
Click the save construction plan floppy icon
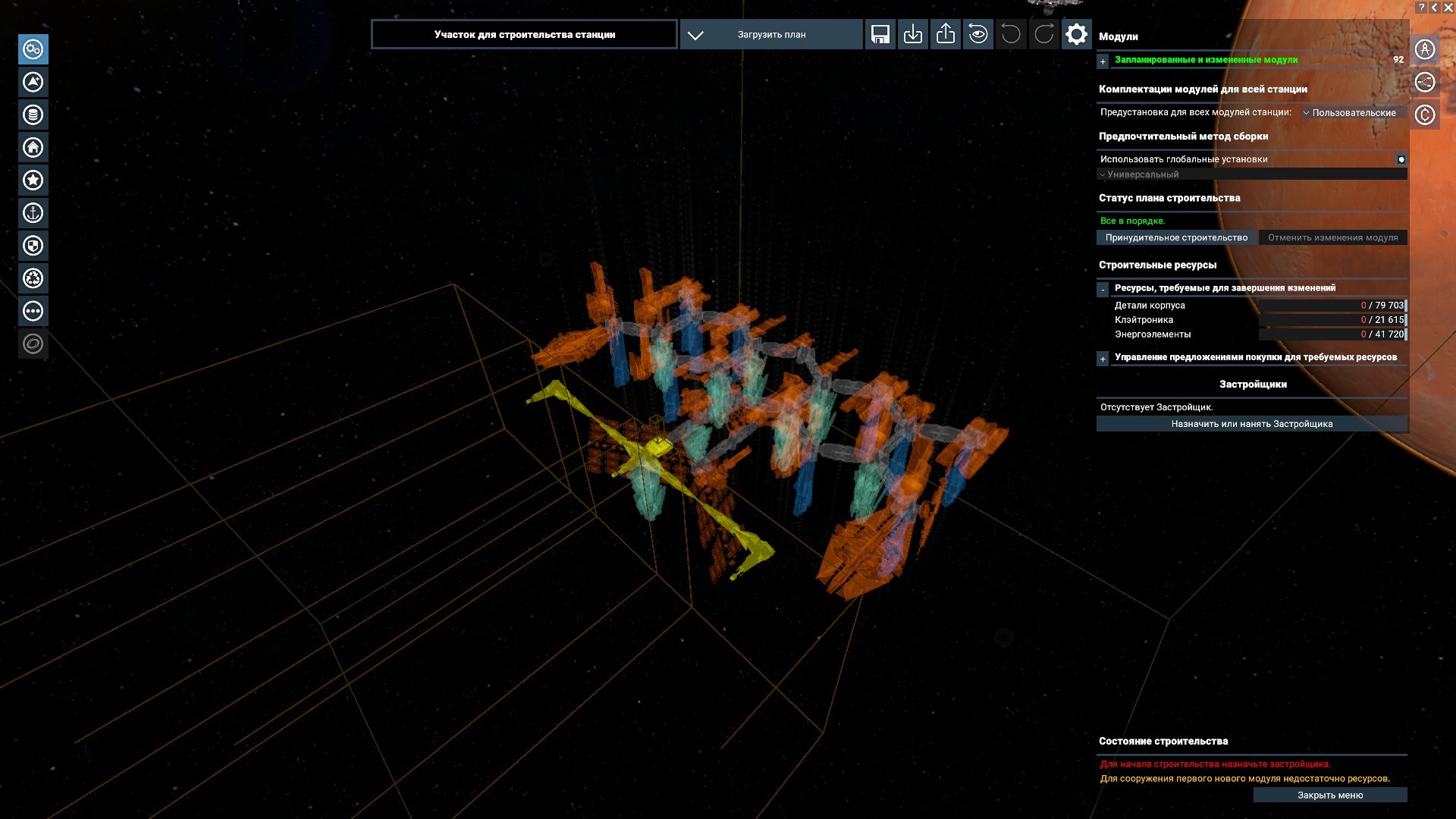pos(880,35)
